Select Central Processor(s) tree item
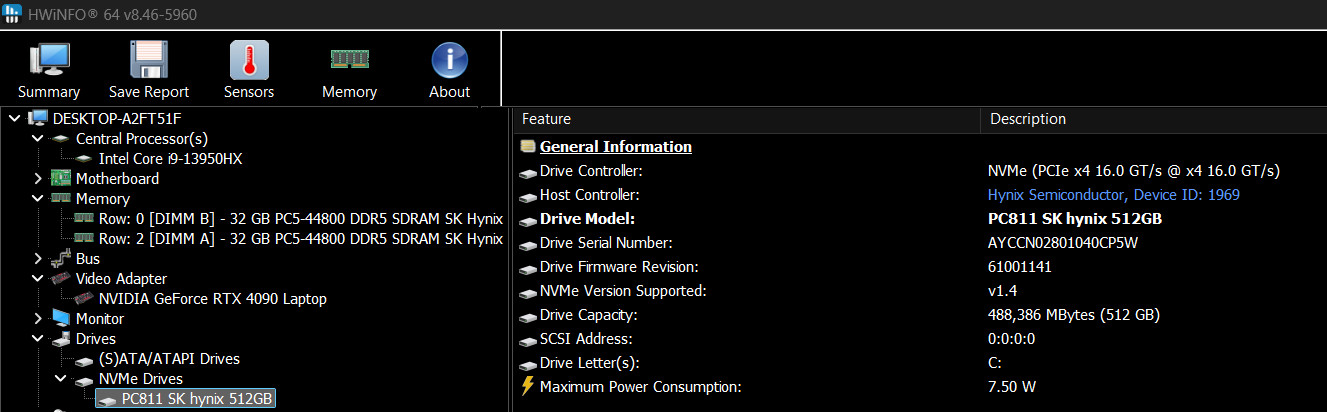1327x412 pixels. tap(142, 138)
